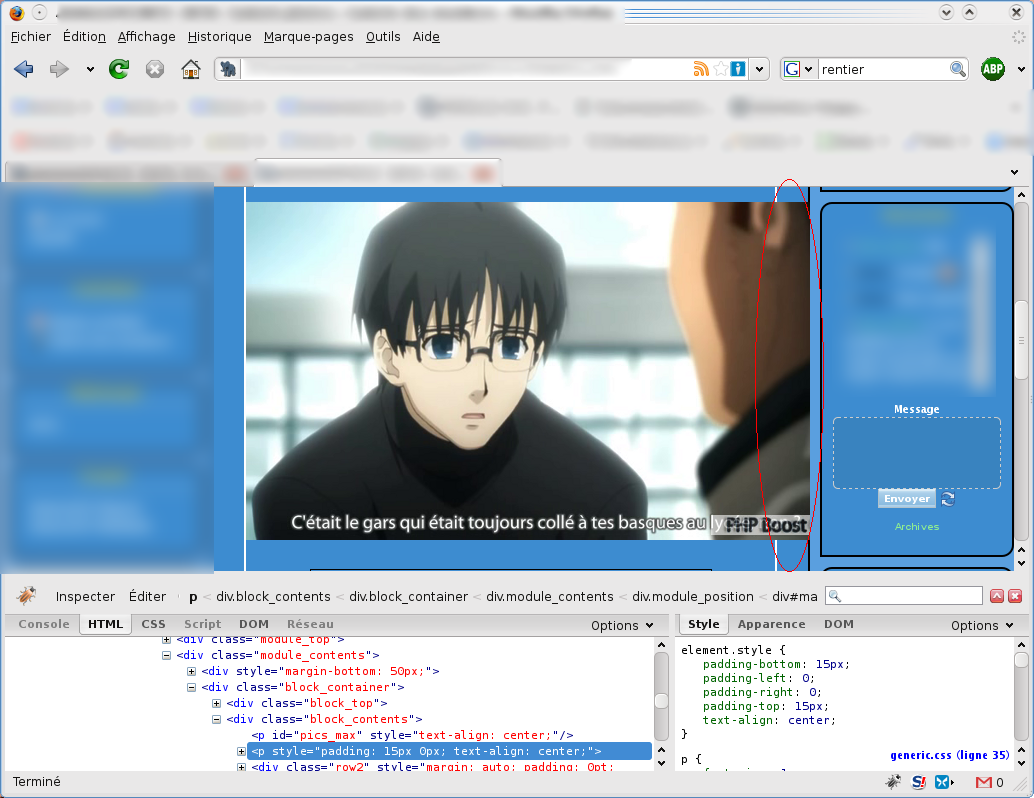Click inside the Message text area
Image resolution: width=1034 pixels, height=798 pixels.
click(916, 453)
